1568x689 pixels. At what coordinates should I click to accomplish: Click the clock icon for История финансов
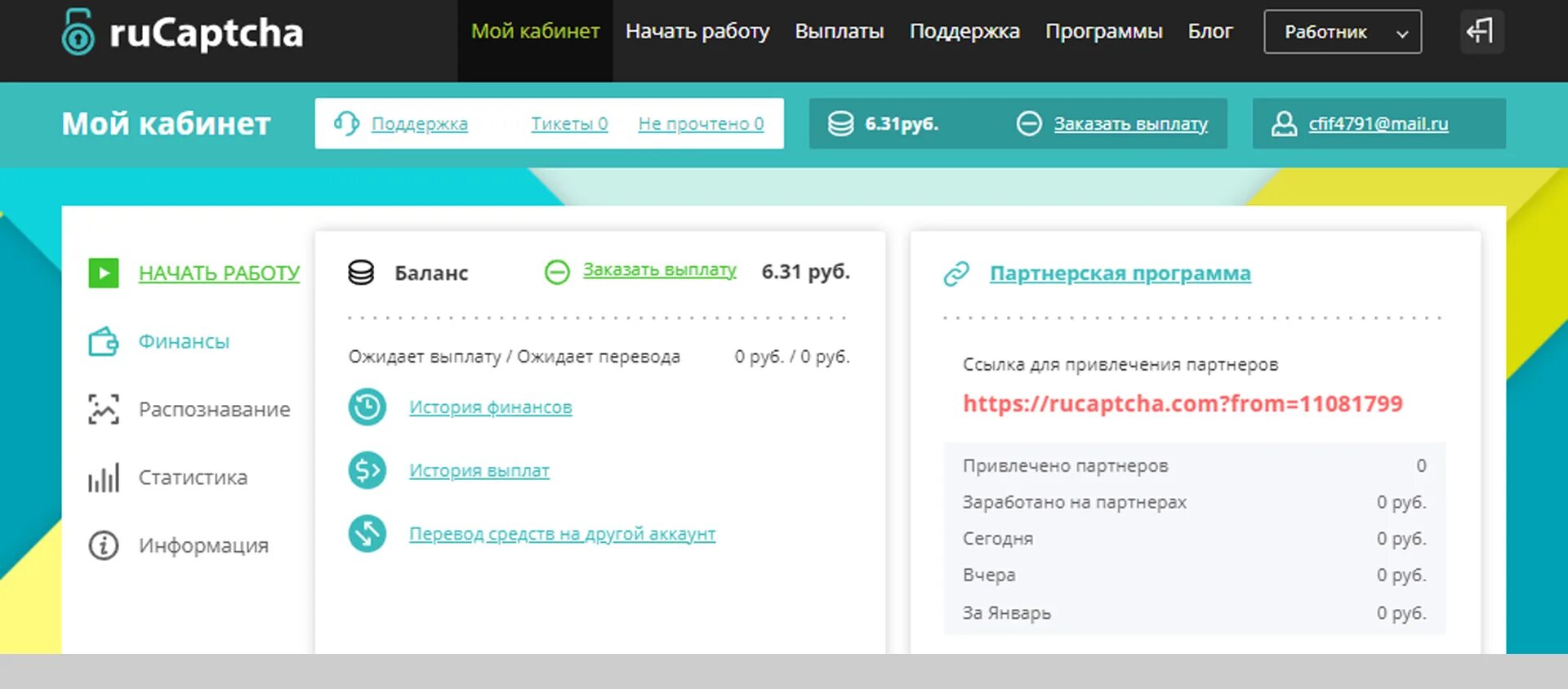[367, 407]
